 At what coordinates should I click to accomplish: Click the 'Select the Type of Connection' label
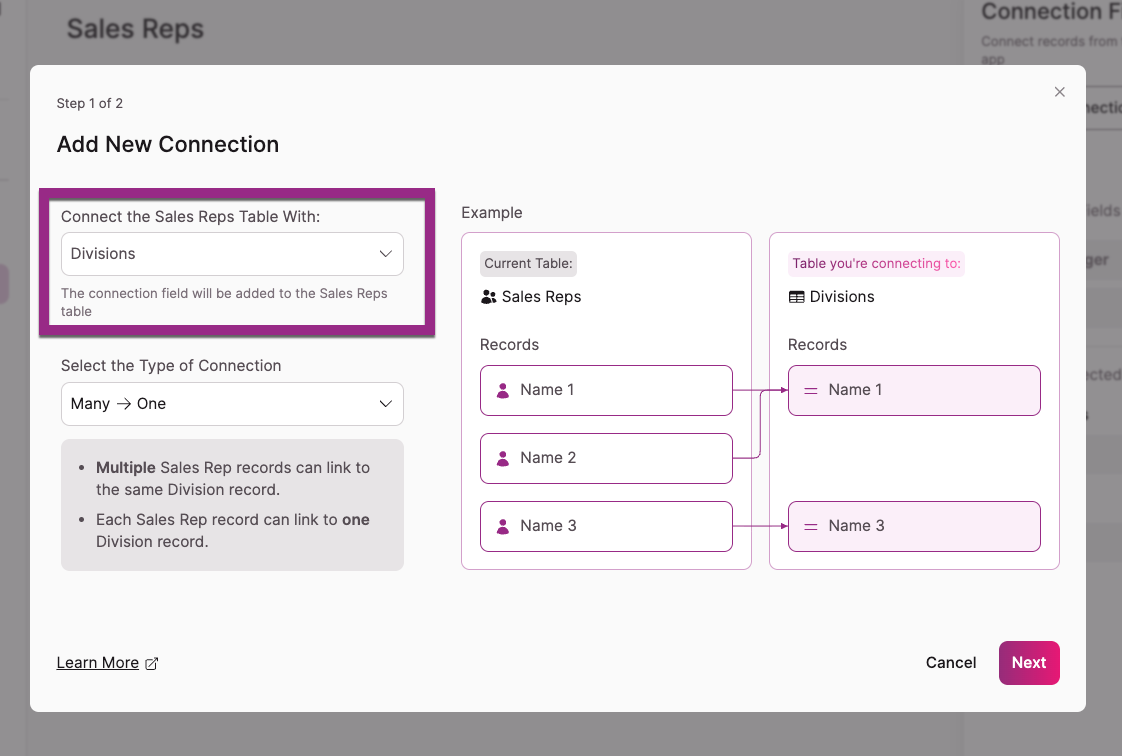coord(171,365)
